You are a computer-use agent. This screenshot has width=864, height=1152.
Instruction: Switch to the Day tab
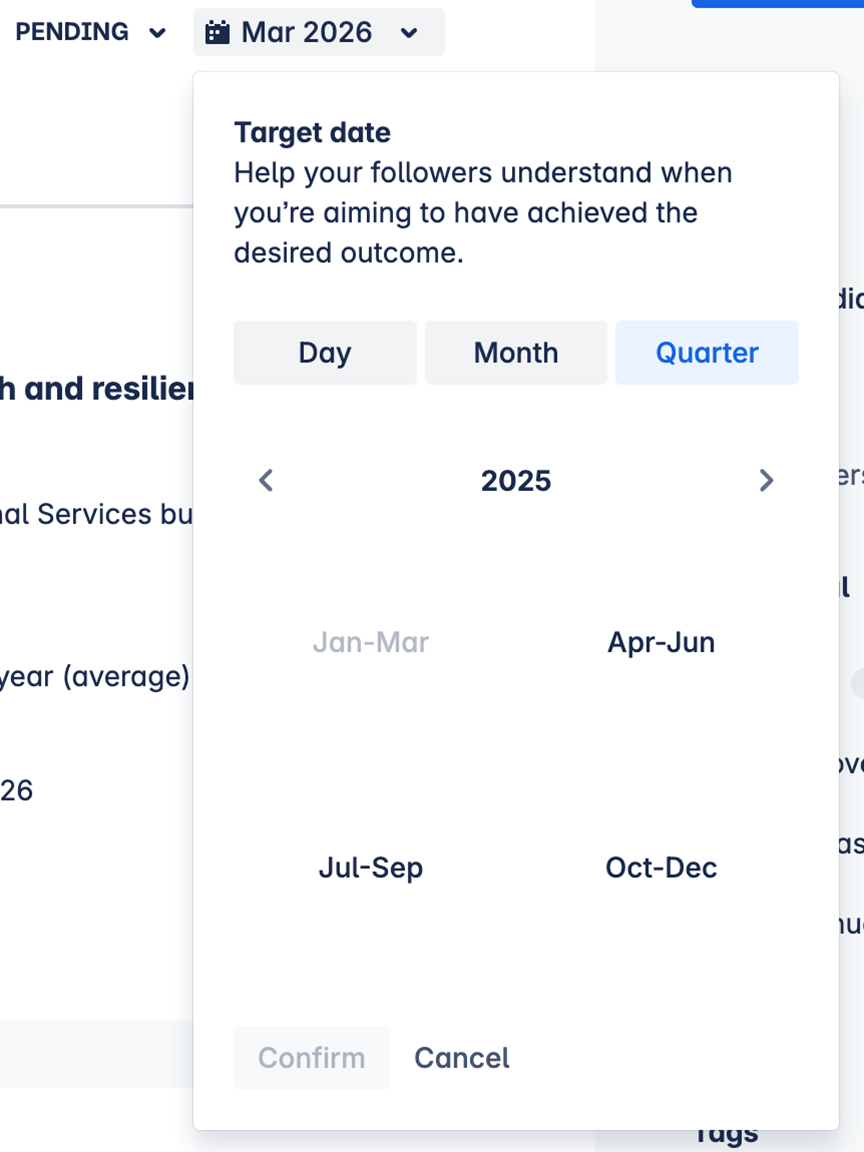(325, 353)
